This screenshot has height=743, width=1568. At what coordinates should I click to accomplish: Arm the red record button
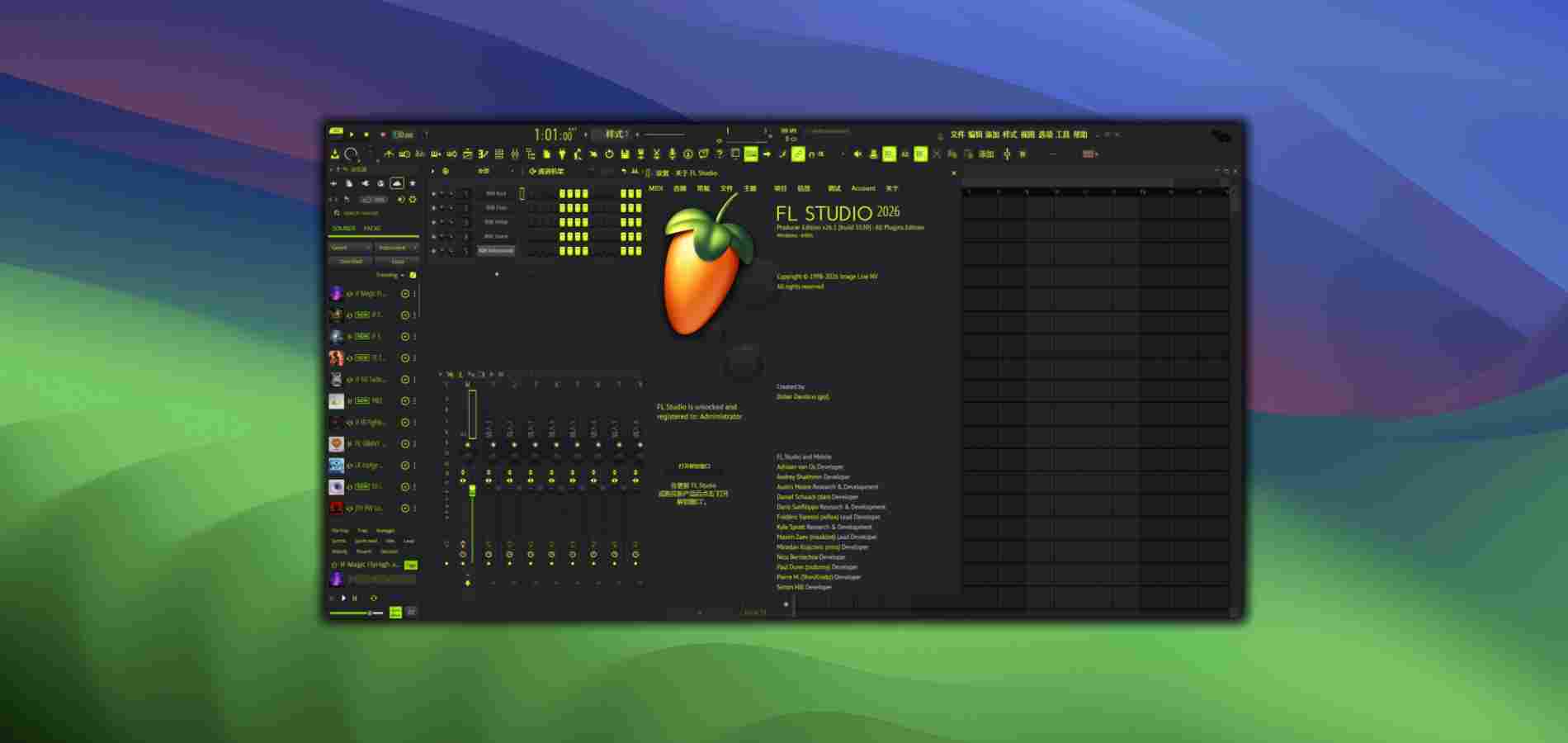pyautogui.click(x=382, y=134)
